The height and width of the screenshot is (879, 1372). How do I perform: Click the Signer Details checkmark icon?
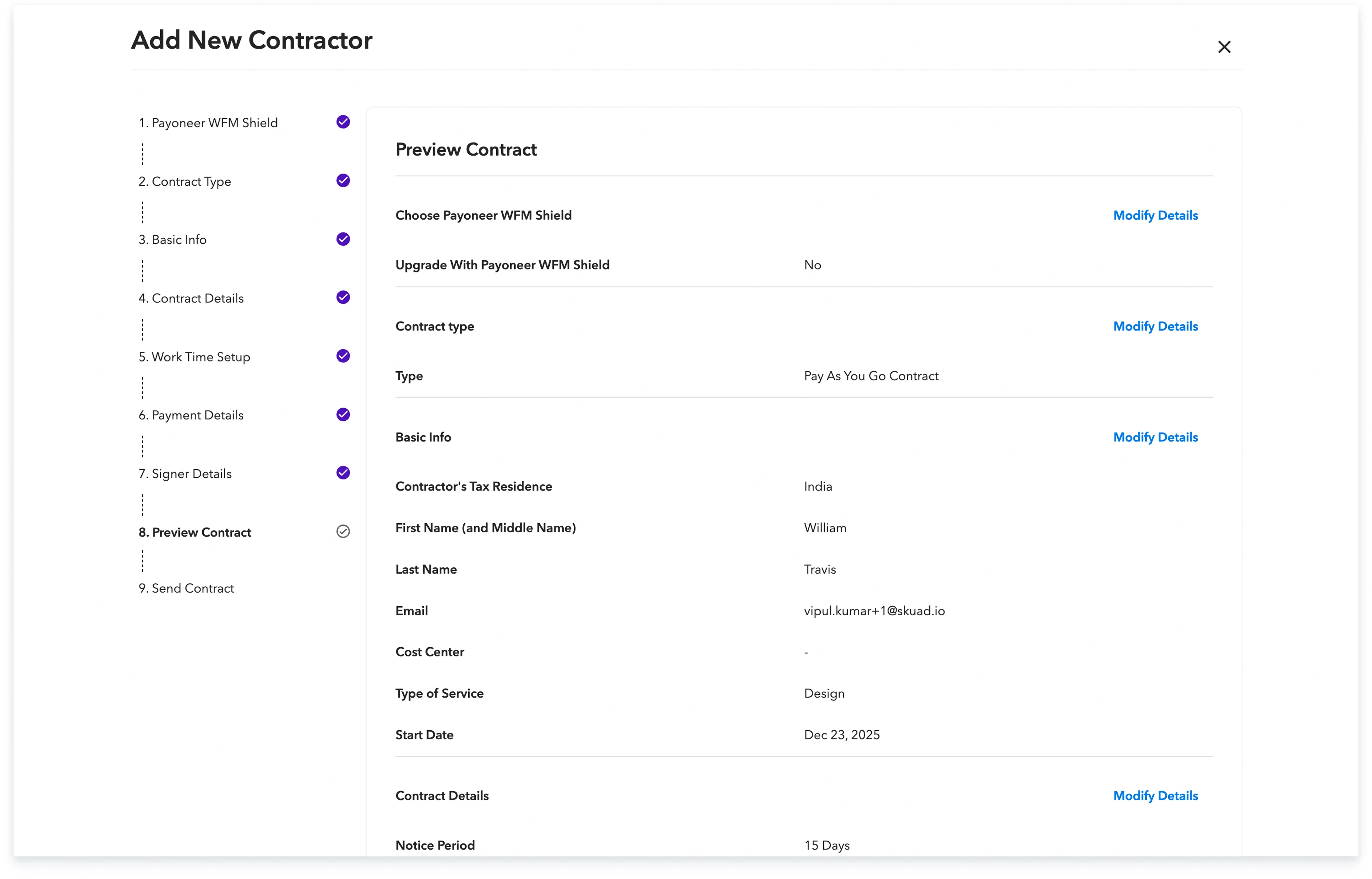[x=343, y=473]
